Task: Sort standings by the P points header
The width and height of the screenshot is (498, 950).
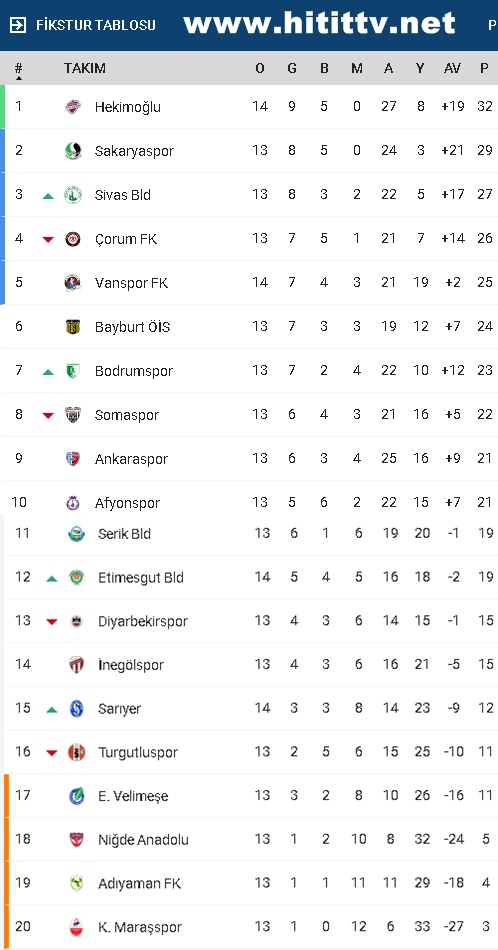Action: pyautogui.click(x=484, y=68)
